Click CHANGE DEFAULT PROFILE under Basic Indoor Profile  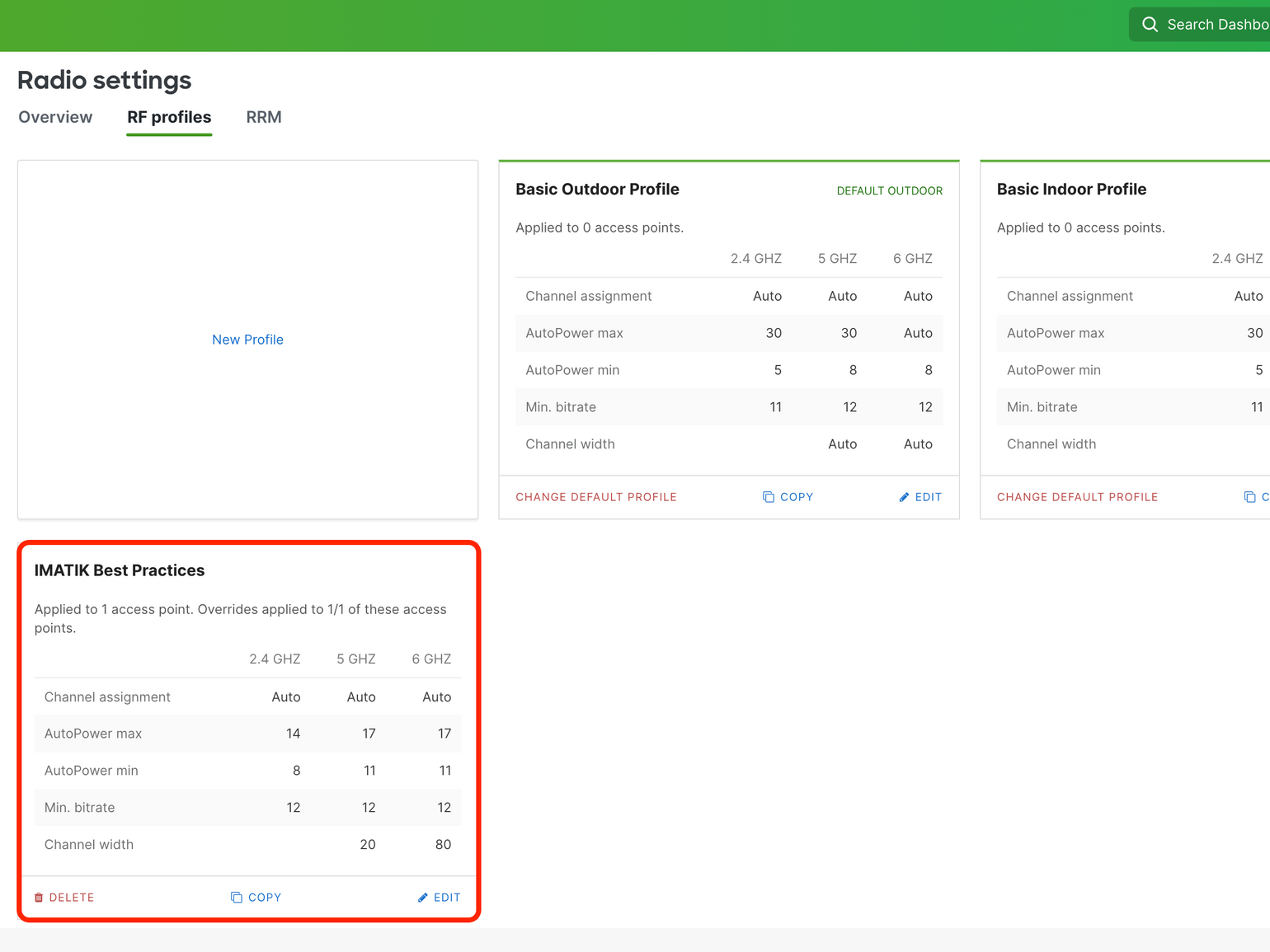[x=1077, y=496]
